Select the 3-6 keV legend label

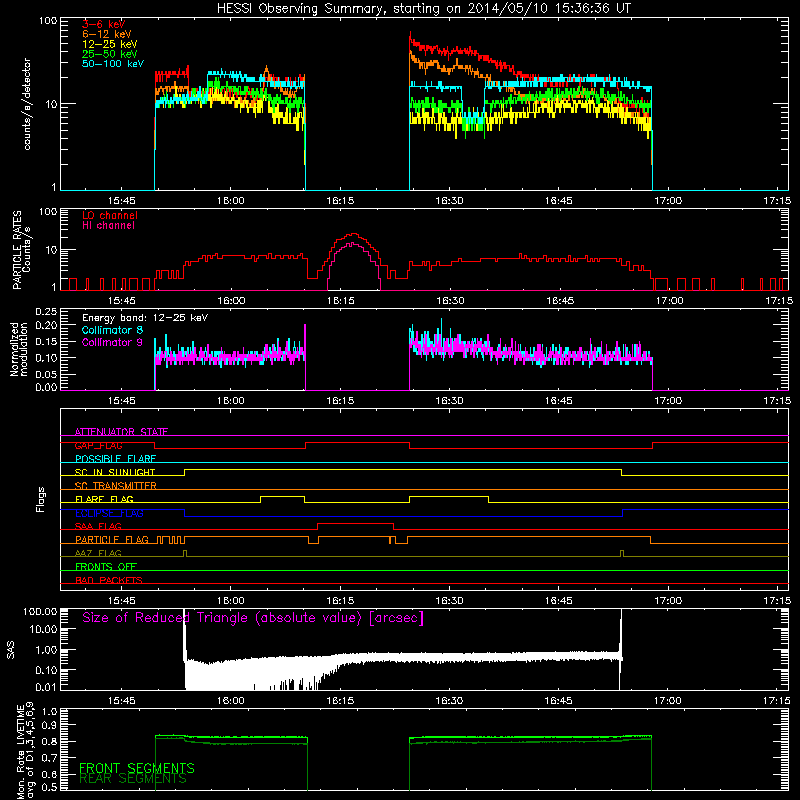(103, 24)
